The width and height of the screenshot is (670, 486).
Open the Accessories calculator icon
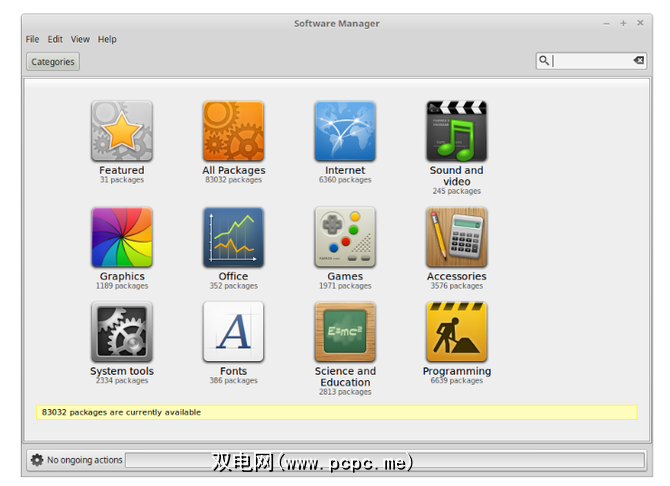point(456,237)
